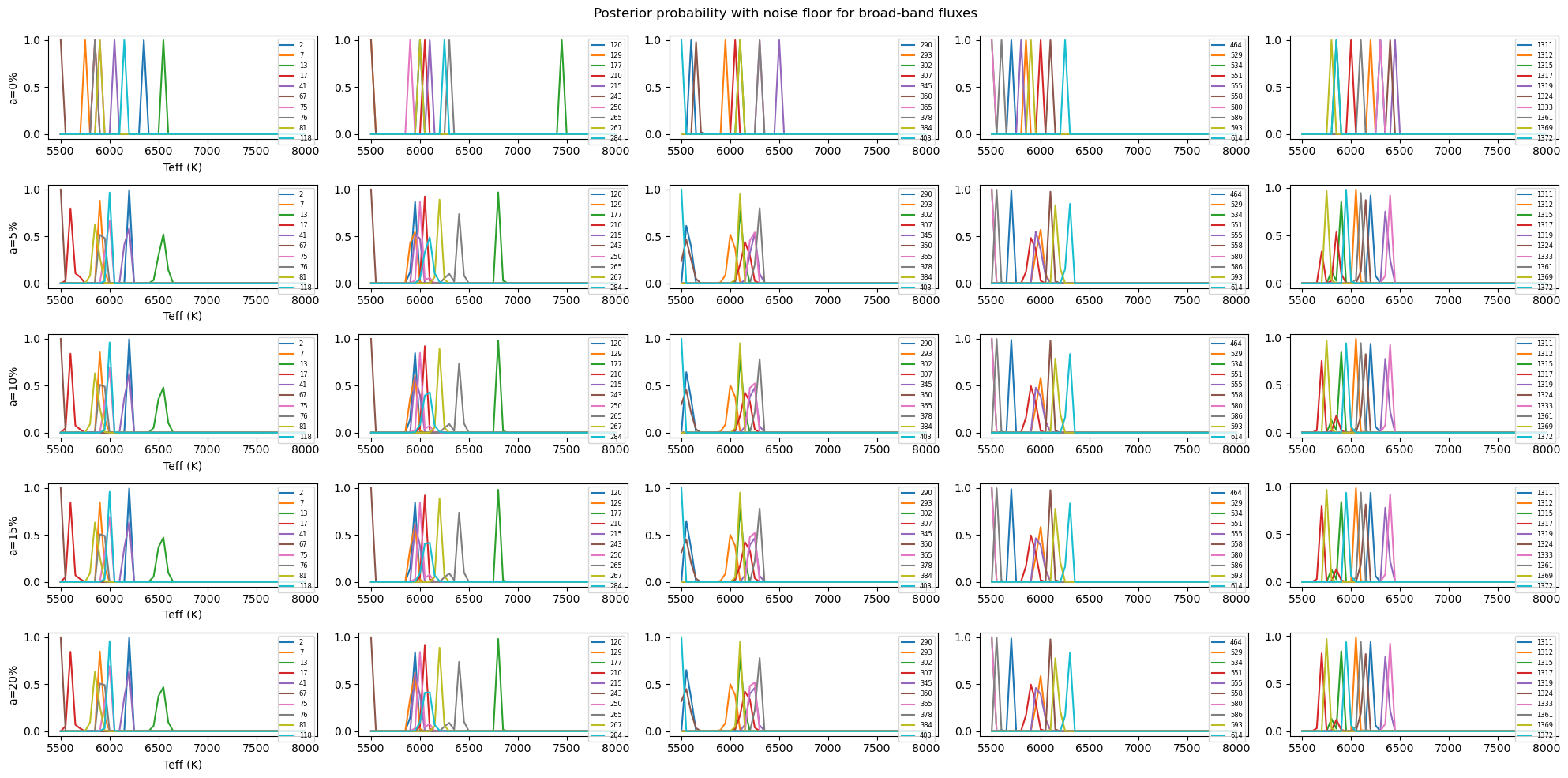Click green peak near 6800 K in bottom row
Screen dimensions: 1568x778
pos(498,641)
